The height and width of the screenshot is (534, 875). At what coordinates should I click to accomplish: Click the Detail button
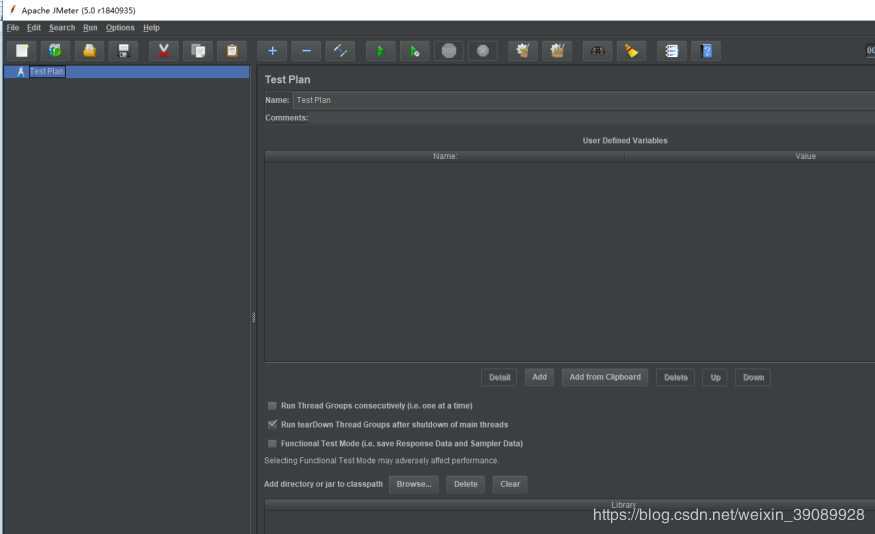499,377
